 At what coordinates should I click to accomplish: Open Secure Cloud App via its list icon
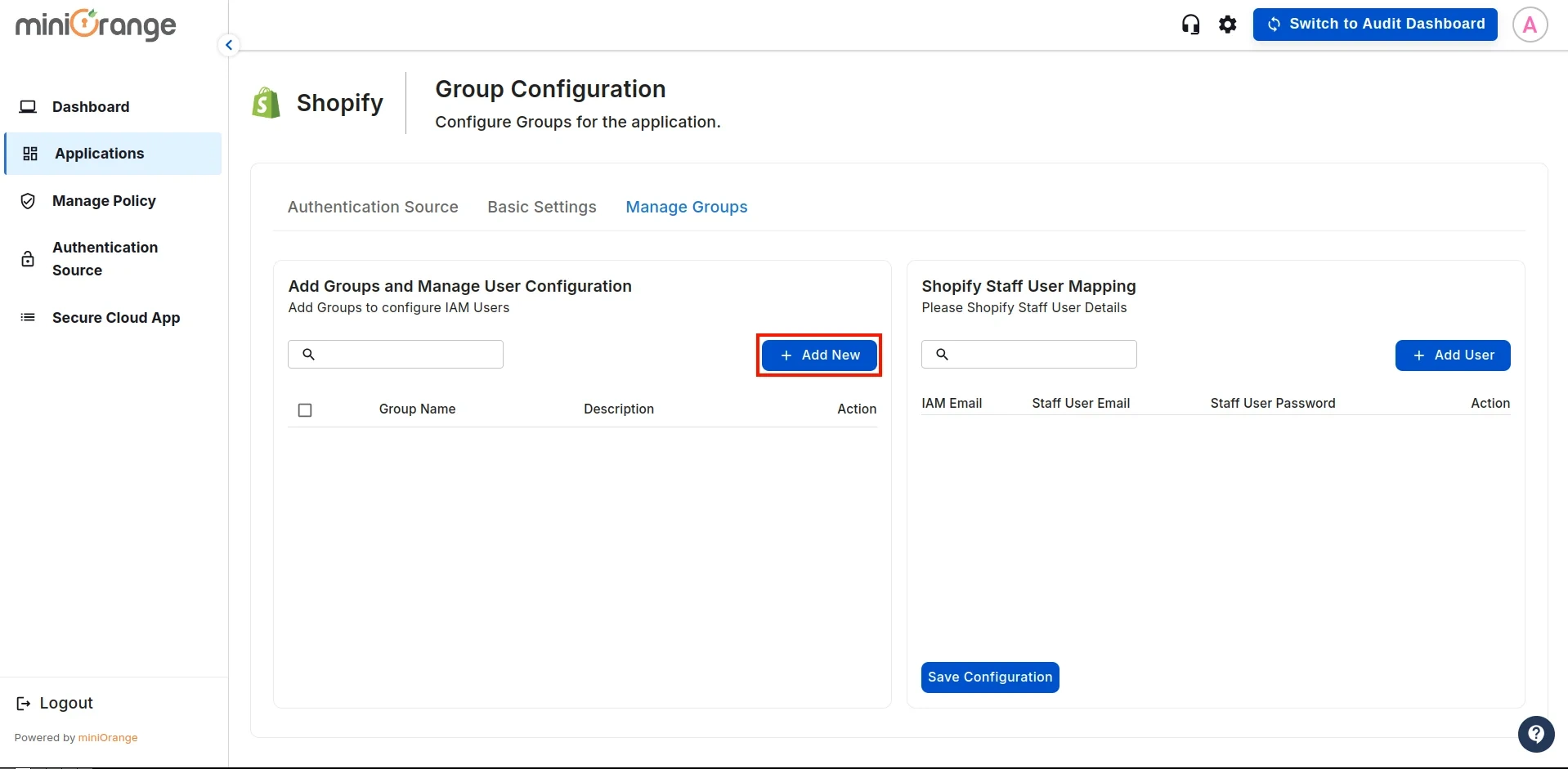(28, 317)
